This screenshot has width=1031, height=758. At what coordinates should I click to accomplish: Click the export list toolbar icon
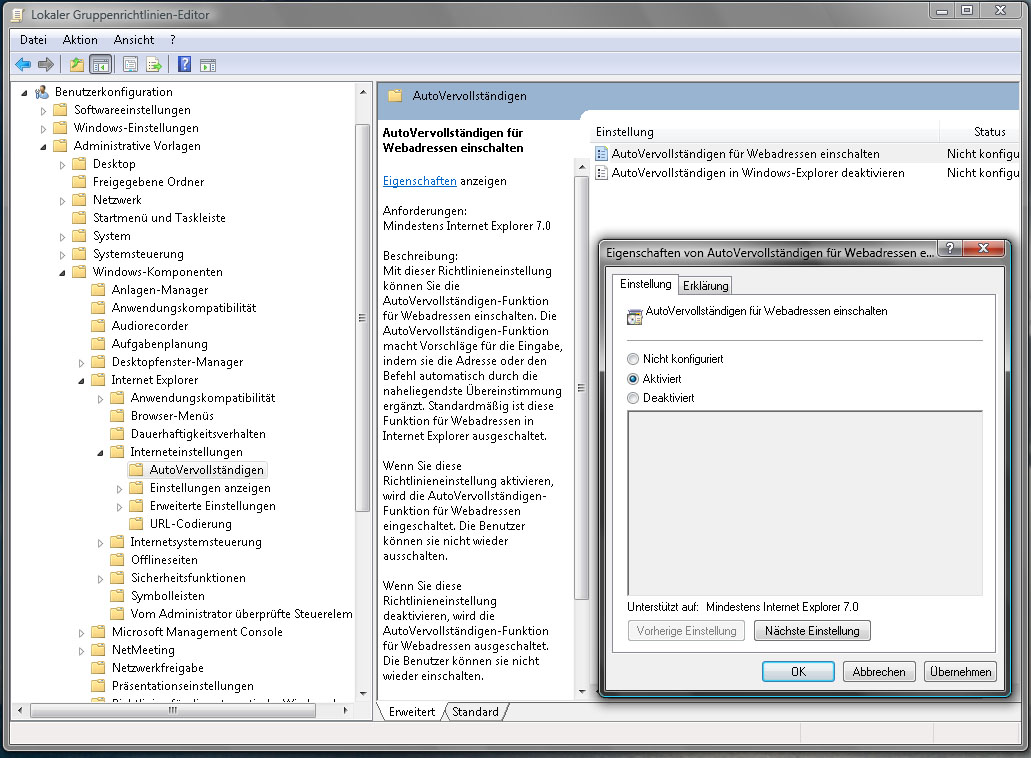tap(154, 64)
